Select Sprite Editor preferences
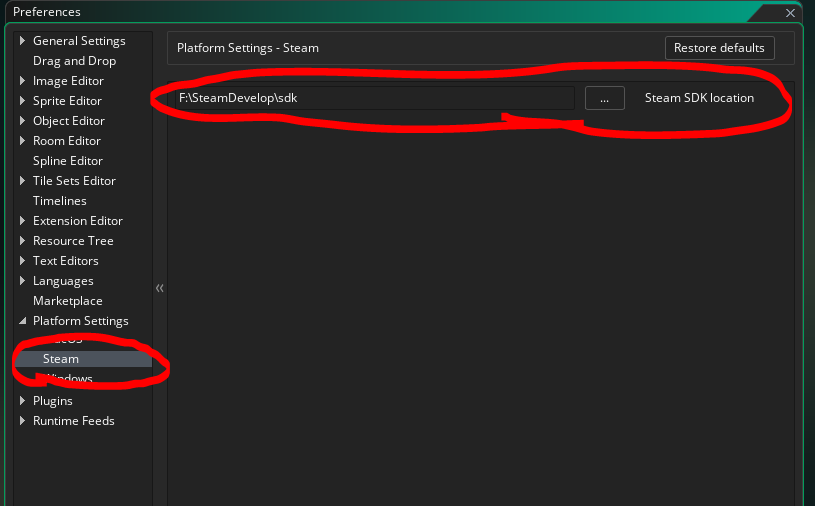The height and width of the screenshot is (506, 815). (x=67, y=101)
